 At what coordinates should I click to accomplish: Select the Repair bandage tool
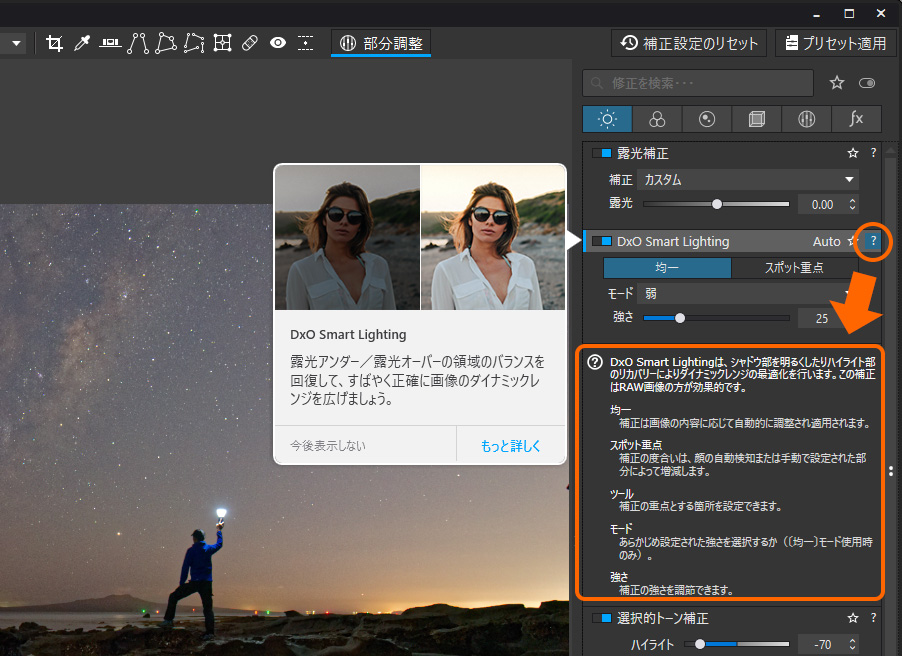tap(250, 43)
